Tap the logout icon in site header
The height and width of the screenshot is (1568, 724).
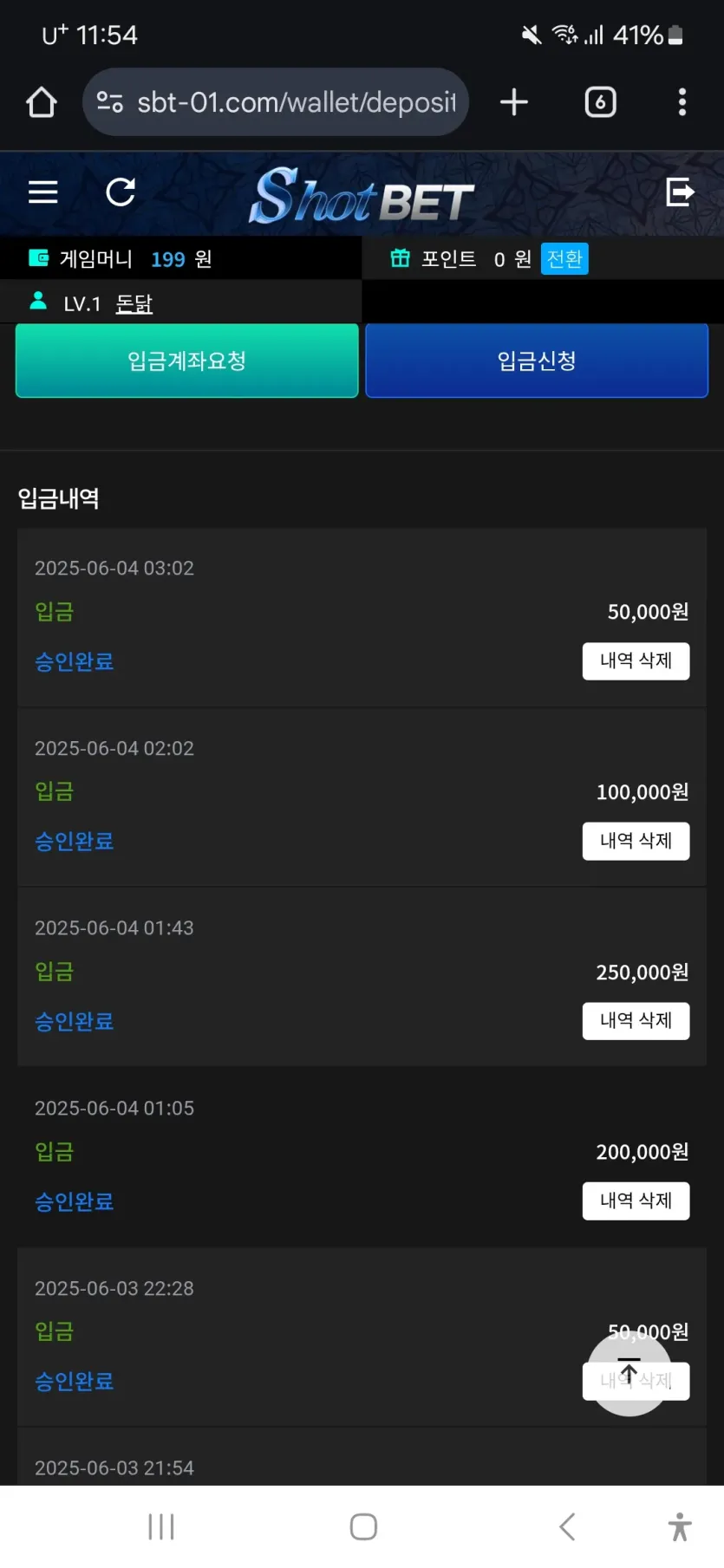[x=681, y=192]
